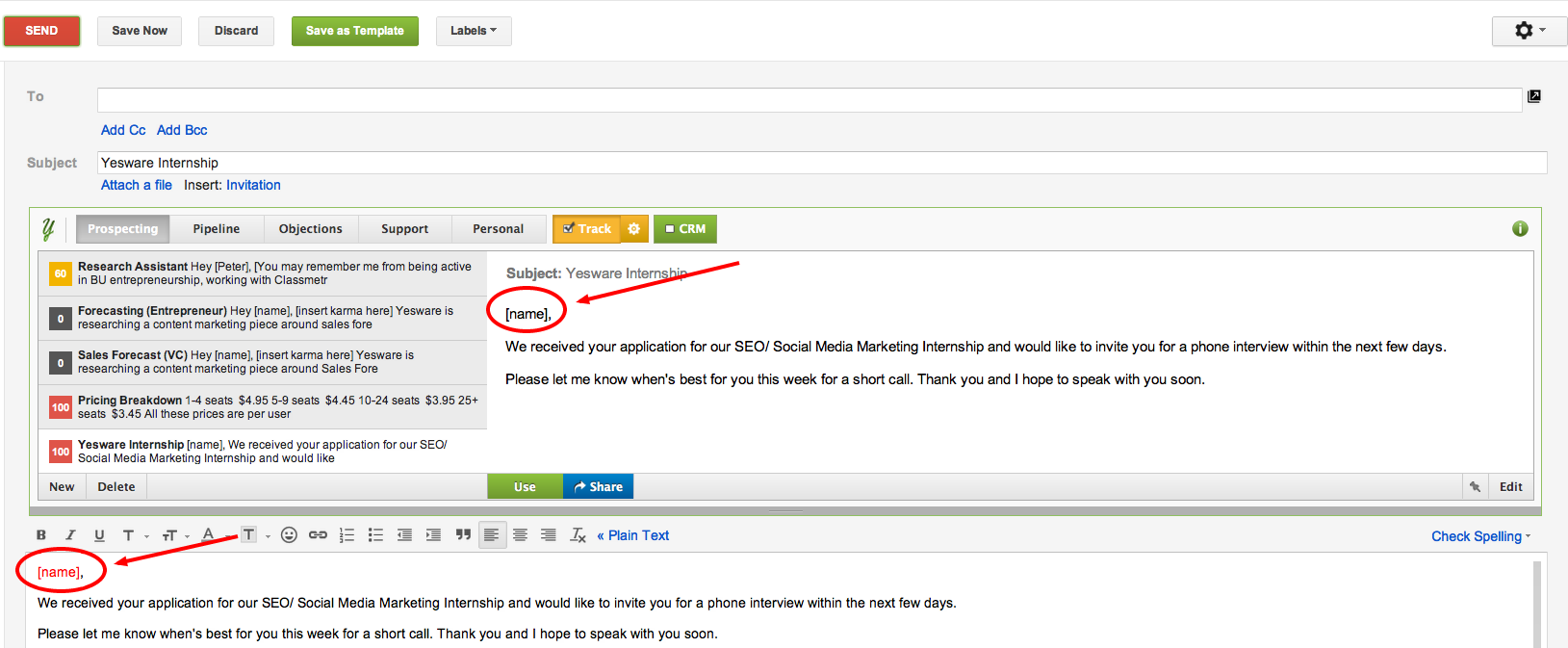The image size is (1568, 648).
Task: Click the 0 badge on Sales Forecast (VC)
Action: click(61, 363)
